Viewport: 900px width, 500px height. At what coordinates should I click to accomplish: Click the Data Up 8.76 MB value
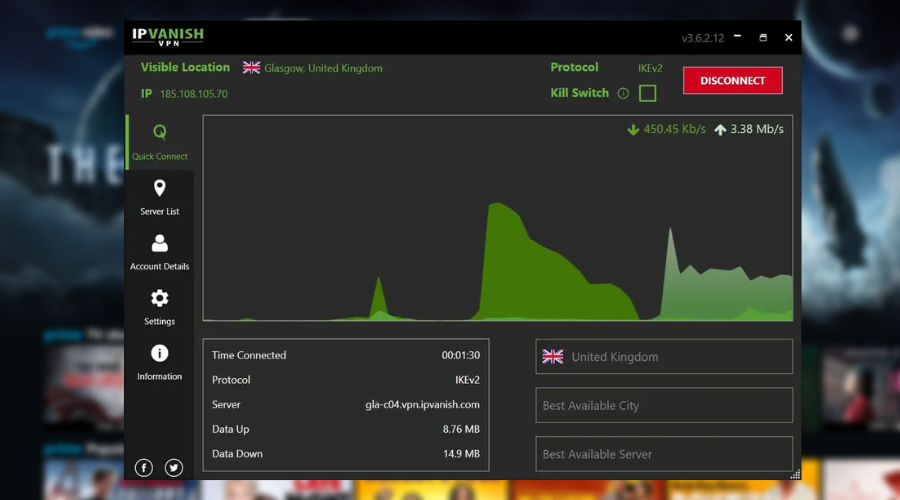[x=461, y=429]
